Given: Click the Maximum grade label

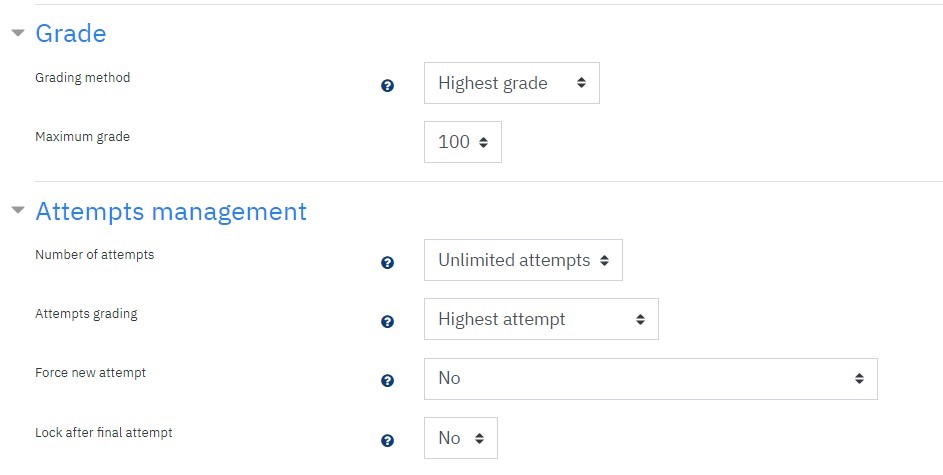Looking at the screenshot, I should [x=82, y=136].
